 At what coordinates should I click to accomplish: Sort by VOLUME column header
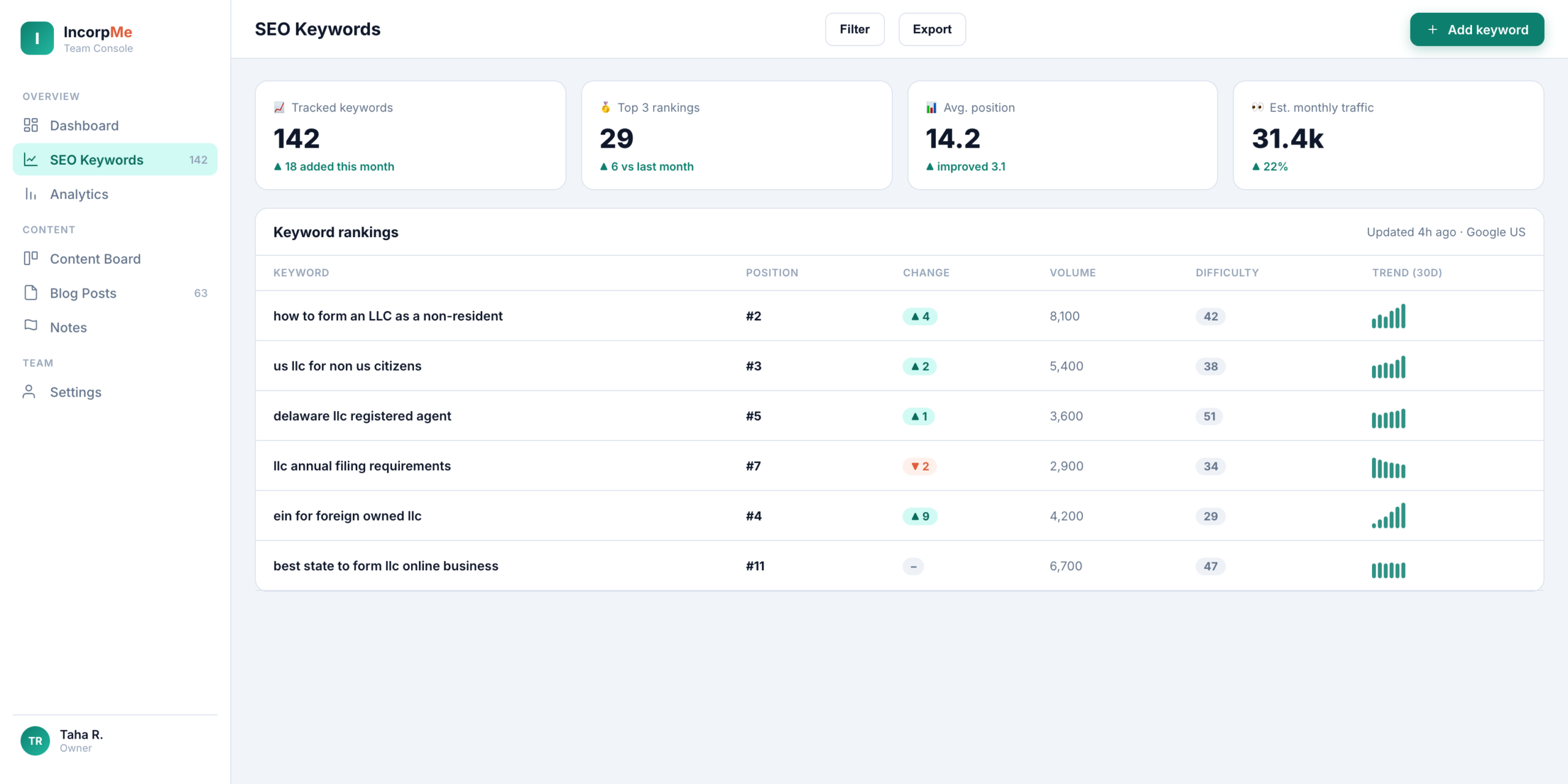click(1072, 273)
